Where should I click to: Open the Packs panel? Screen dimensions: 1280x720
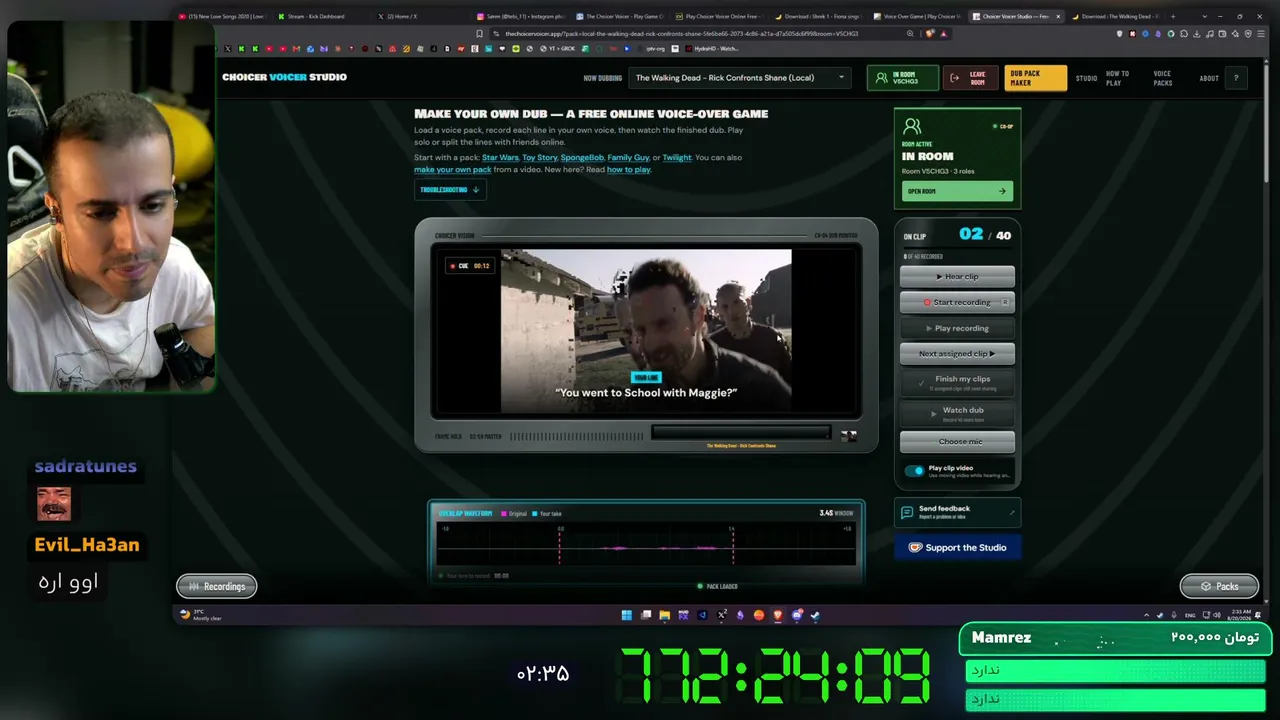point(1219,587)
